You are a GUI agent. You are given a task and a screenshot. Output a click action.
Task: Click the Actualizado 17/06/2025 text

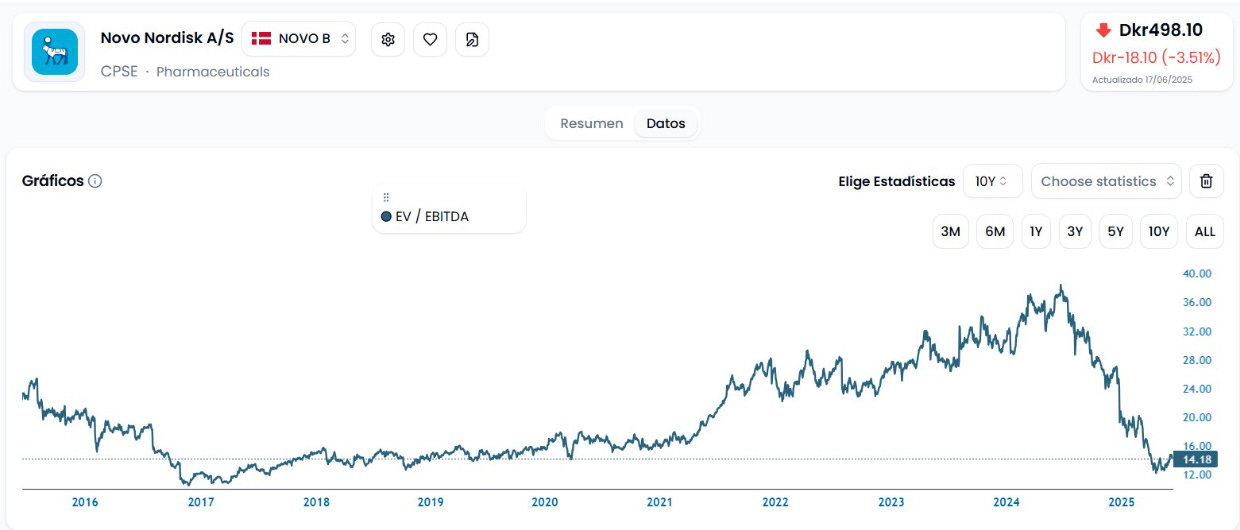1142,80
